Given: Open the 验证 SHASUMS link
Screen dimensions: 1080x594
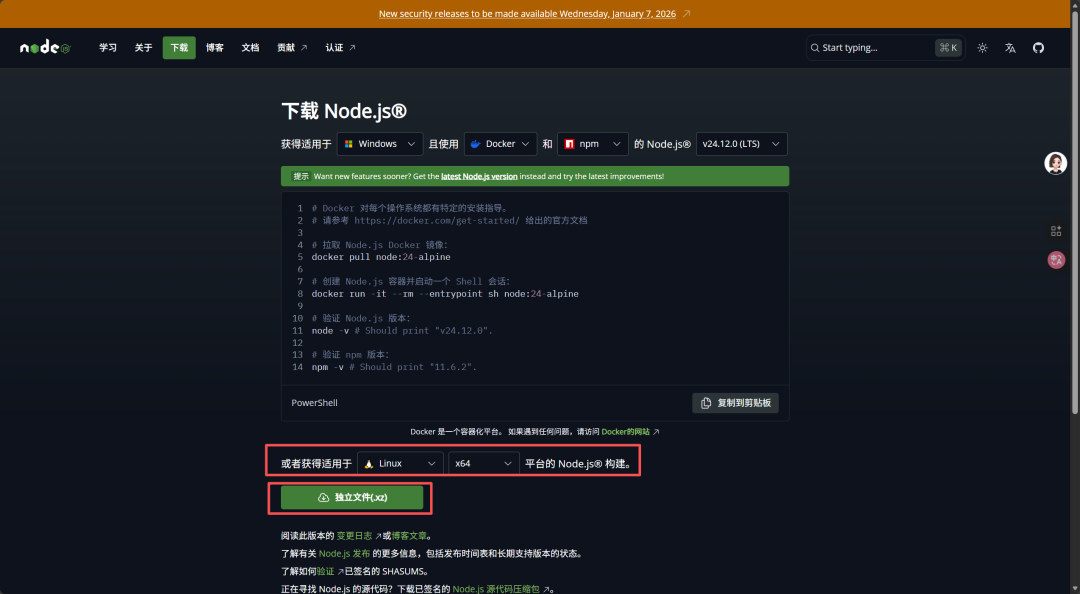Looking at the screenshot, I should 325,572.
